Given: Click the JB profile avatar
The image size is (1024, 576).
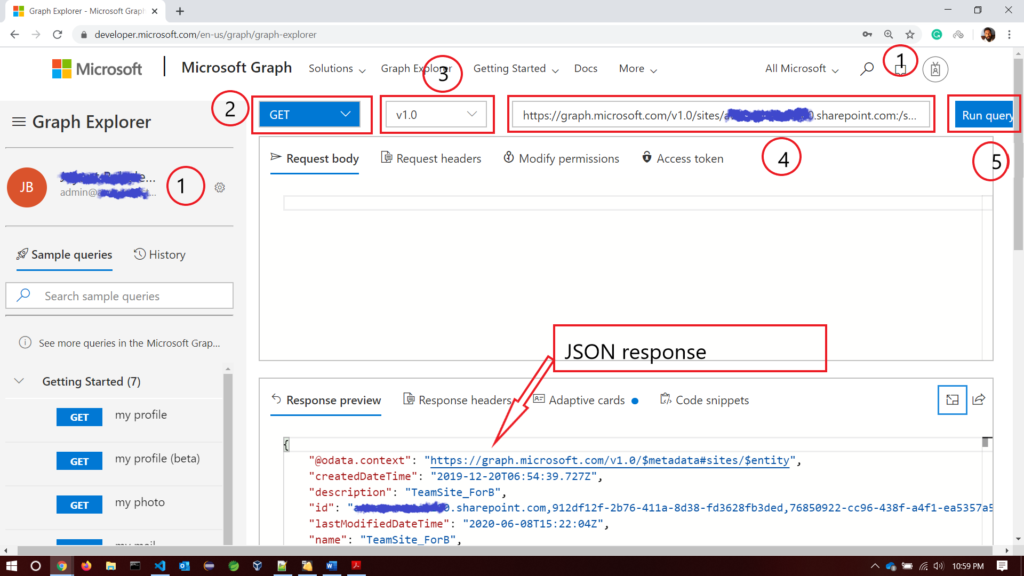Looking at the screenshot, I should tap(27, 187).
